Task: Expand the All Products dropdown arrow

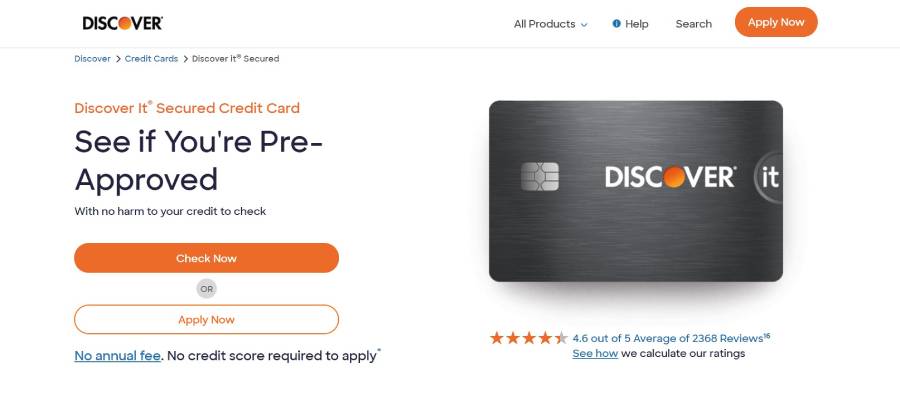Action: click(x=584, y=25)
